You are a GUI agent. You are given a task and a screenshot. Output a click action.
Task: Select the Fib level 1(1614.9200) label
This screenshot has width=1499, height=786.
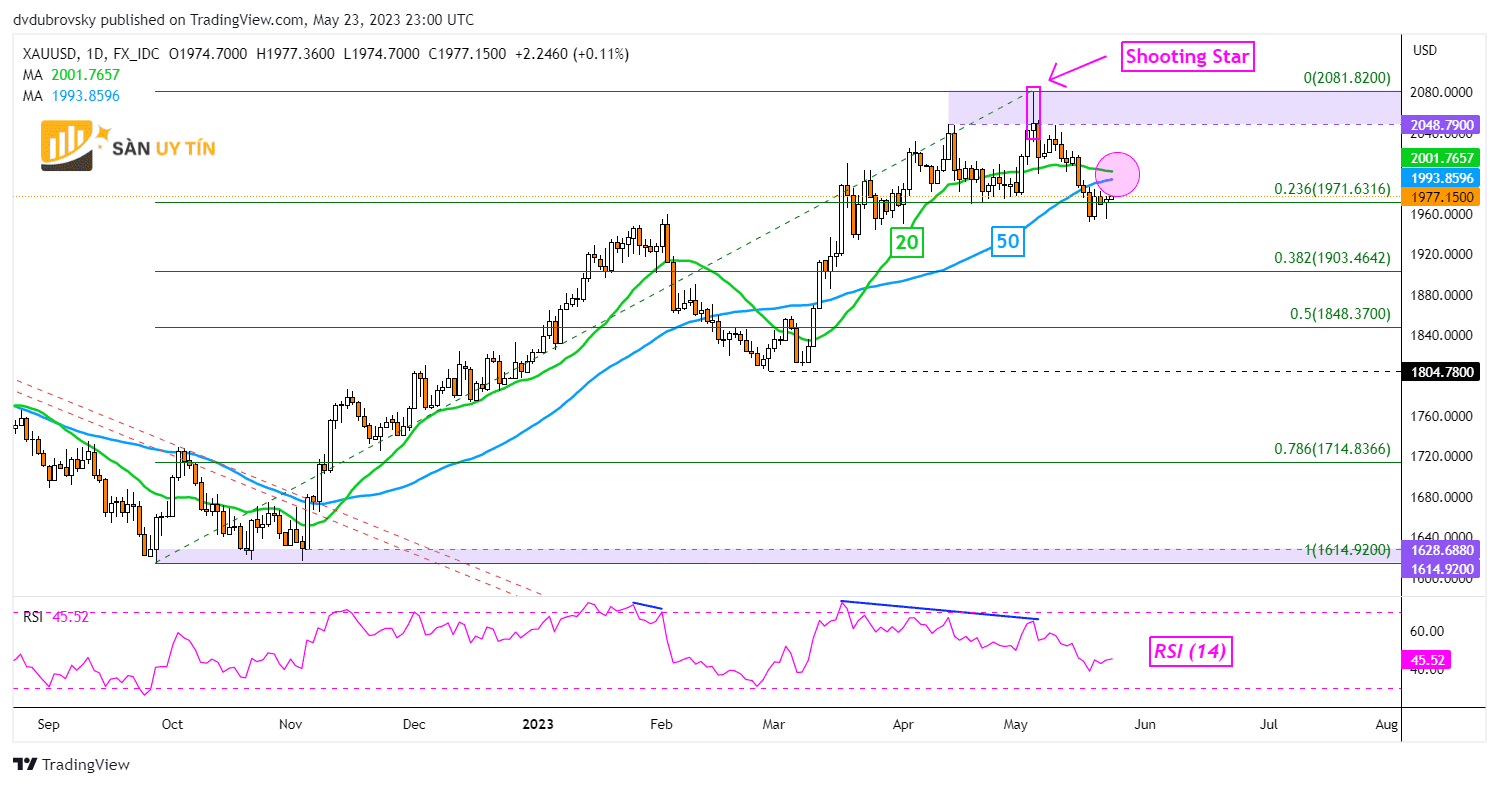click(1348, 550)
